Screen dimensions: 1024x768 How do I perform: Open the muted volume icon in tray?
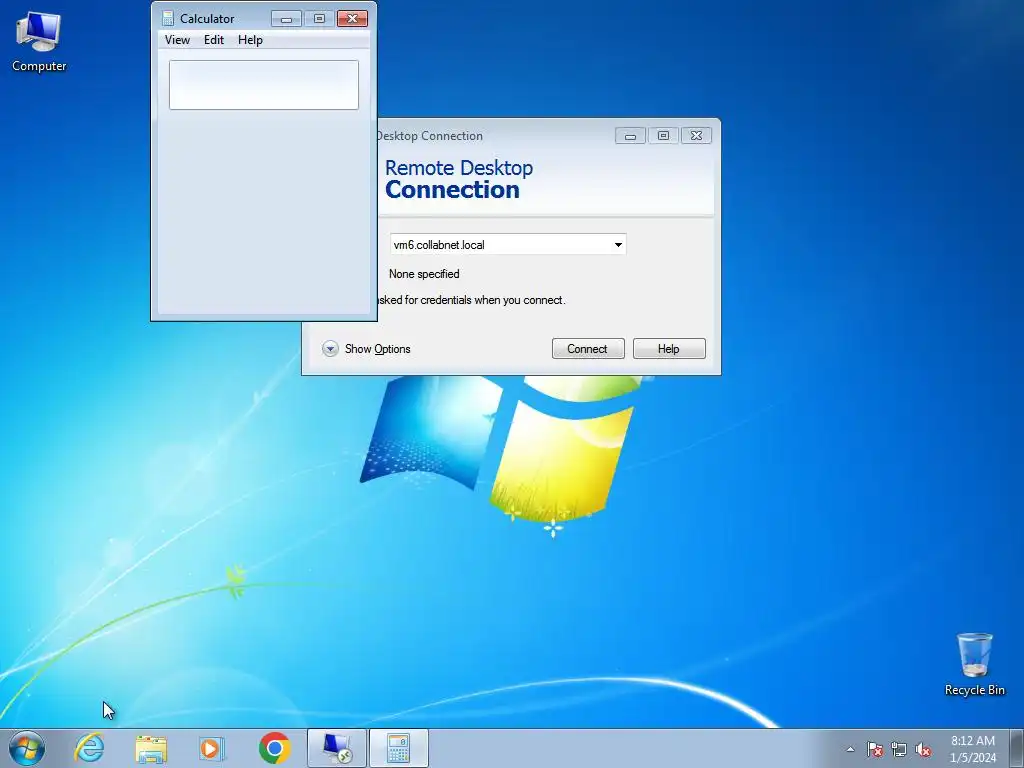[923, 749]
